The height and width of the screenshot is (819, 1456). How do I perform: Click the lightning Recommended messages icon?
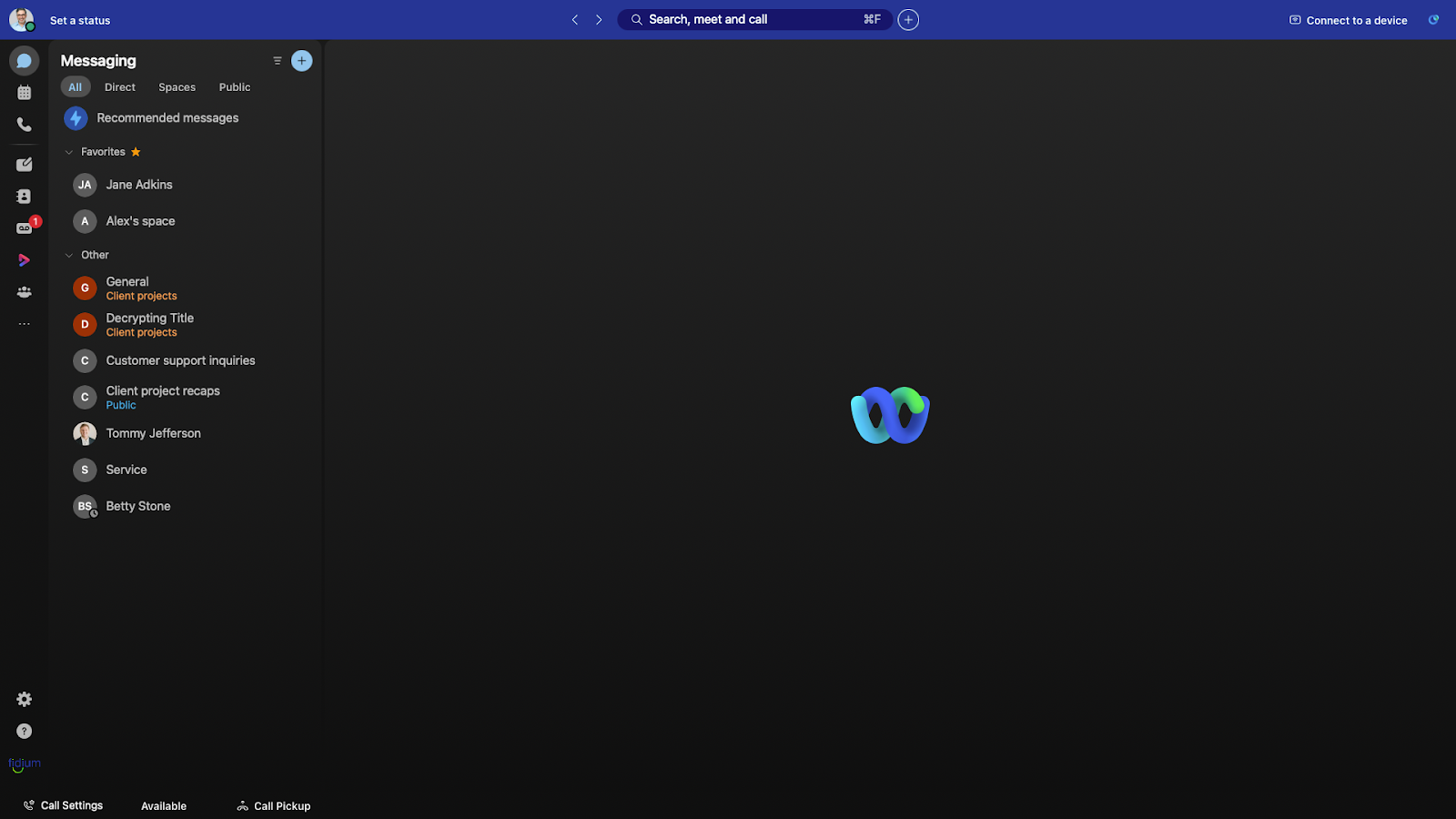[x=76, y=118]
